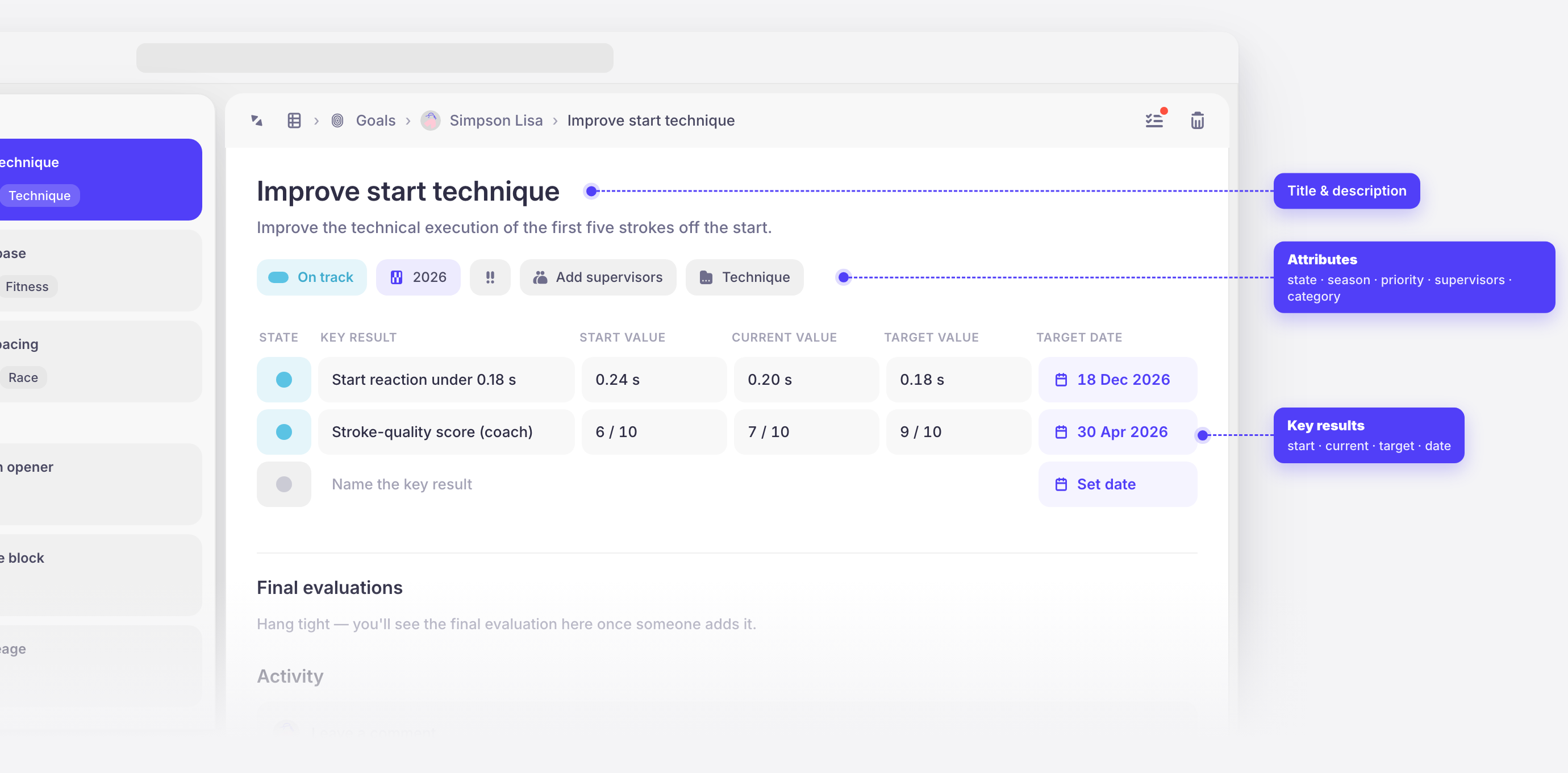Viewport: 1568px width, 773px height.
Task: Click the CURRENT VALUE column header
Action: coord(784,338)
